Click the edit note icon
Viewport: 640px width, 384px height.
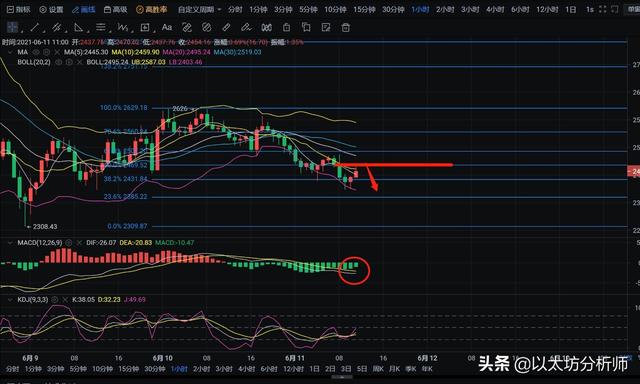[326, 27]
